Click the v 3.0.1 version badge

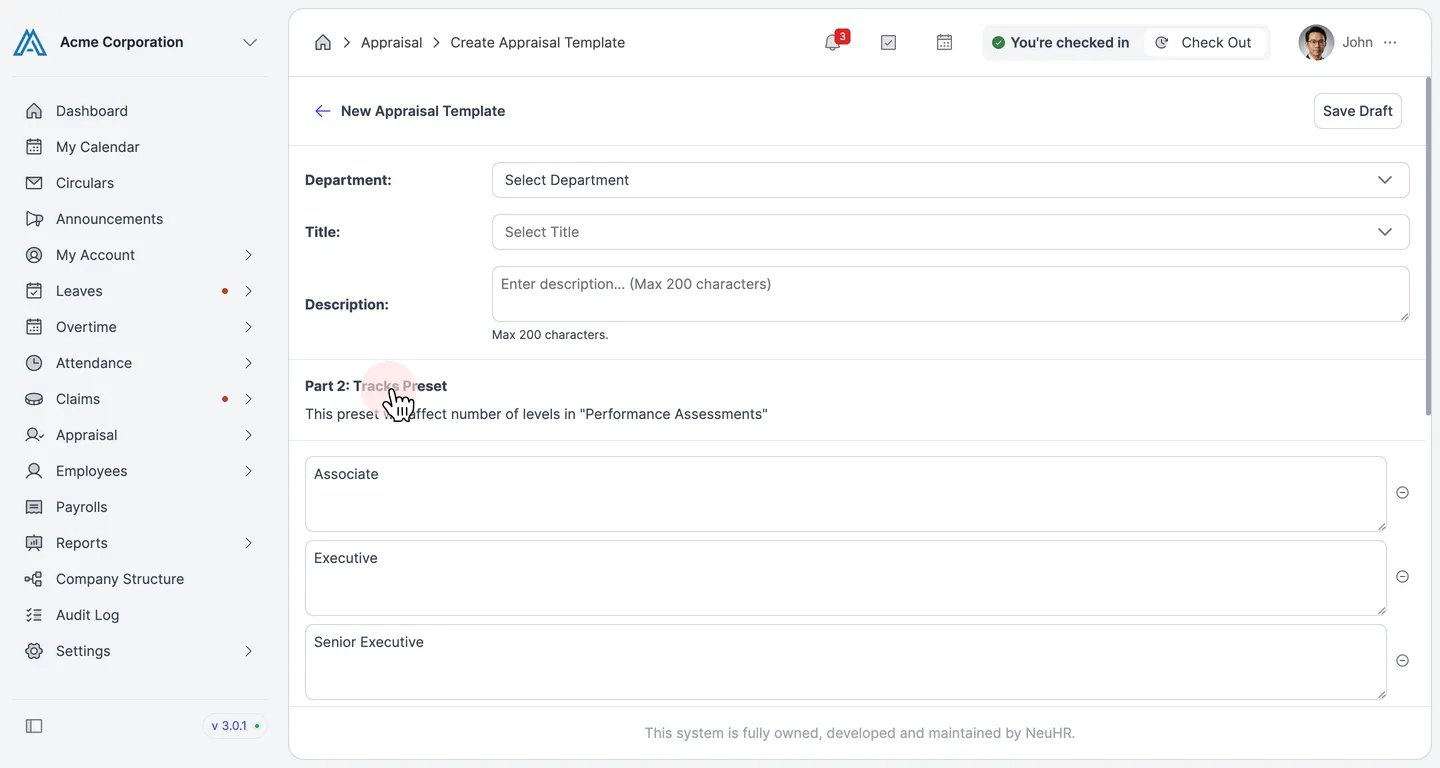[235, 726]
